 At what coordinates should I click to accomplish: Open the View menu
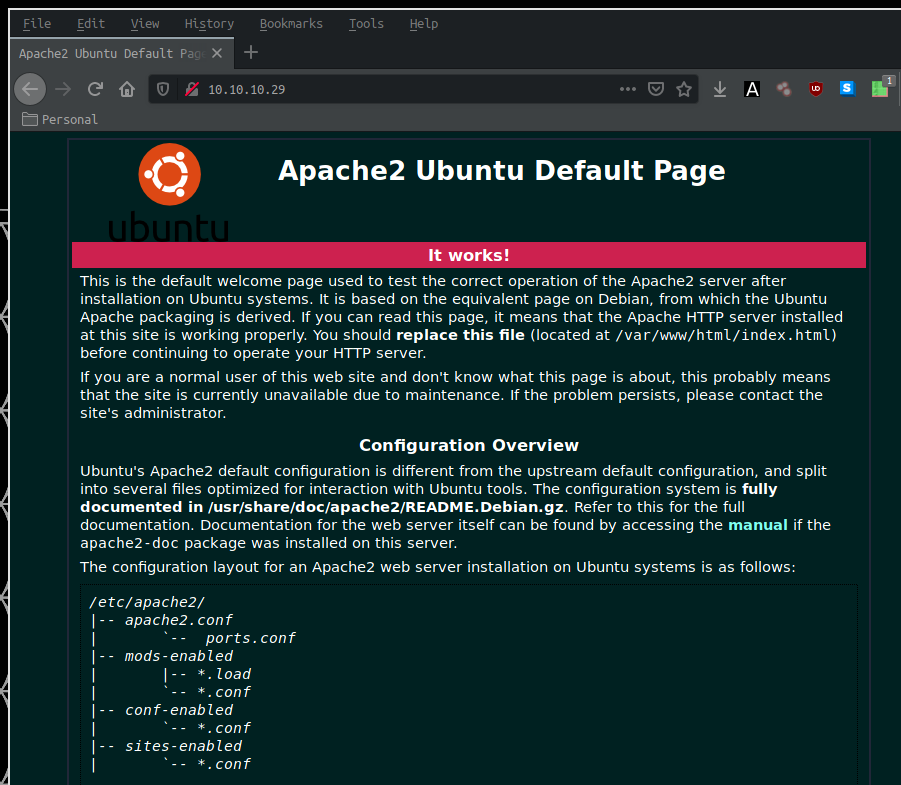pyautogui.click(x=145, y=24)
